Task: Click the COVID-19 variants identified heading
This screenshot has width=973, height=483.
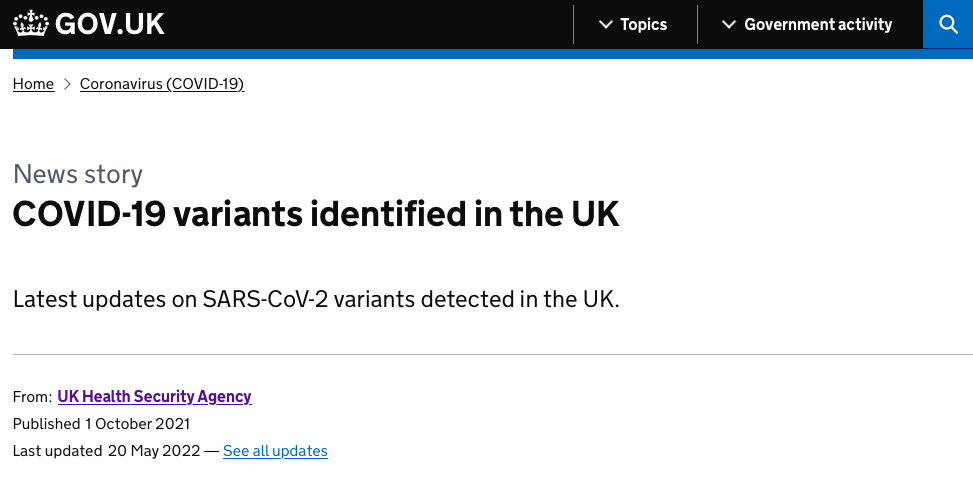Action: coord(316,214)
